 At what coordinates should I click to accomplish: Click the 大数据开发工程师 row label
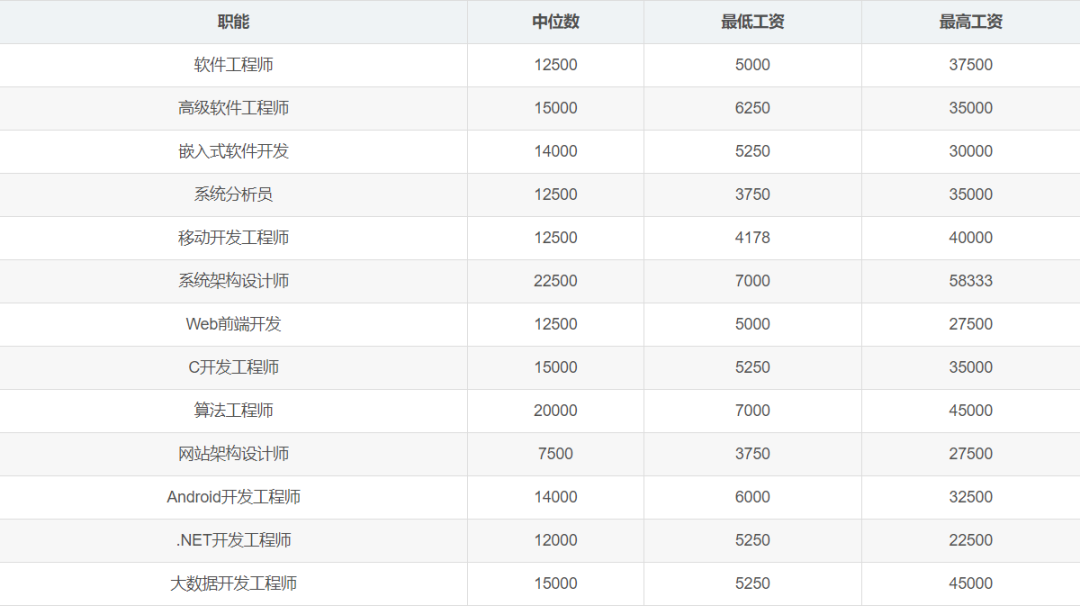[x=233, y=583]
